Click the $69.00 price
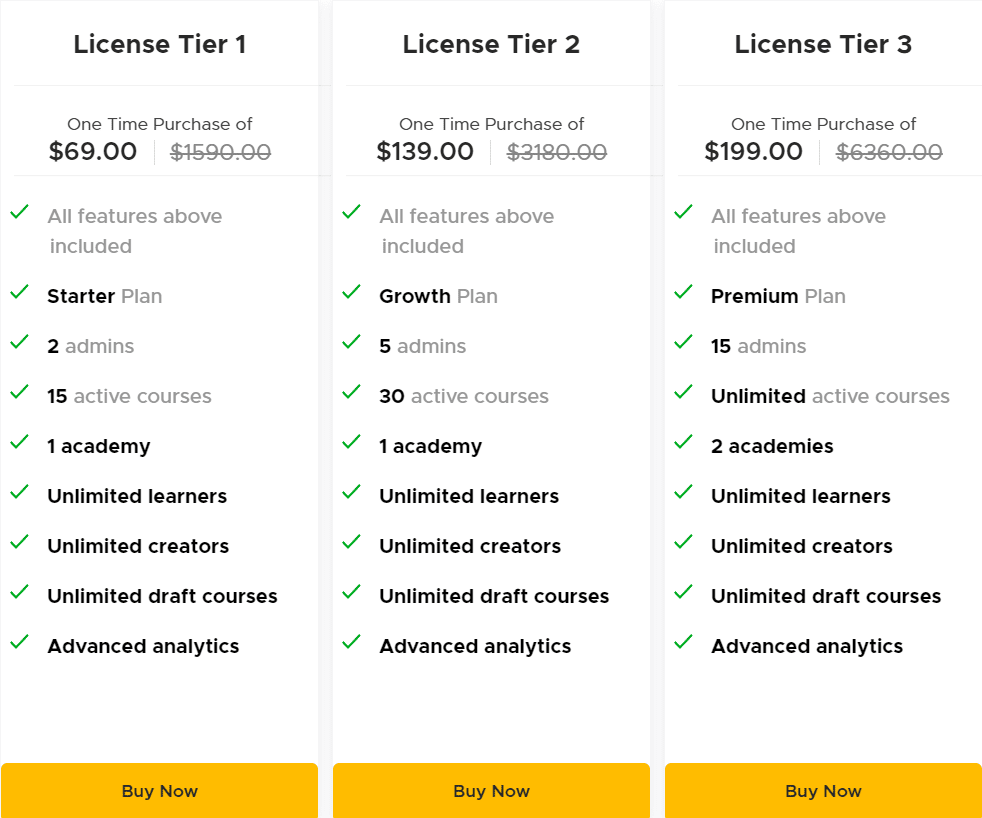Screen dimensions: 982x818 [x=93, y=152]
